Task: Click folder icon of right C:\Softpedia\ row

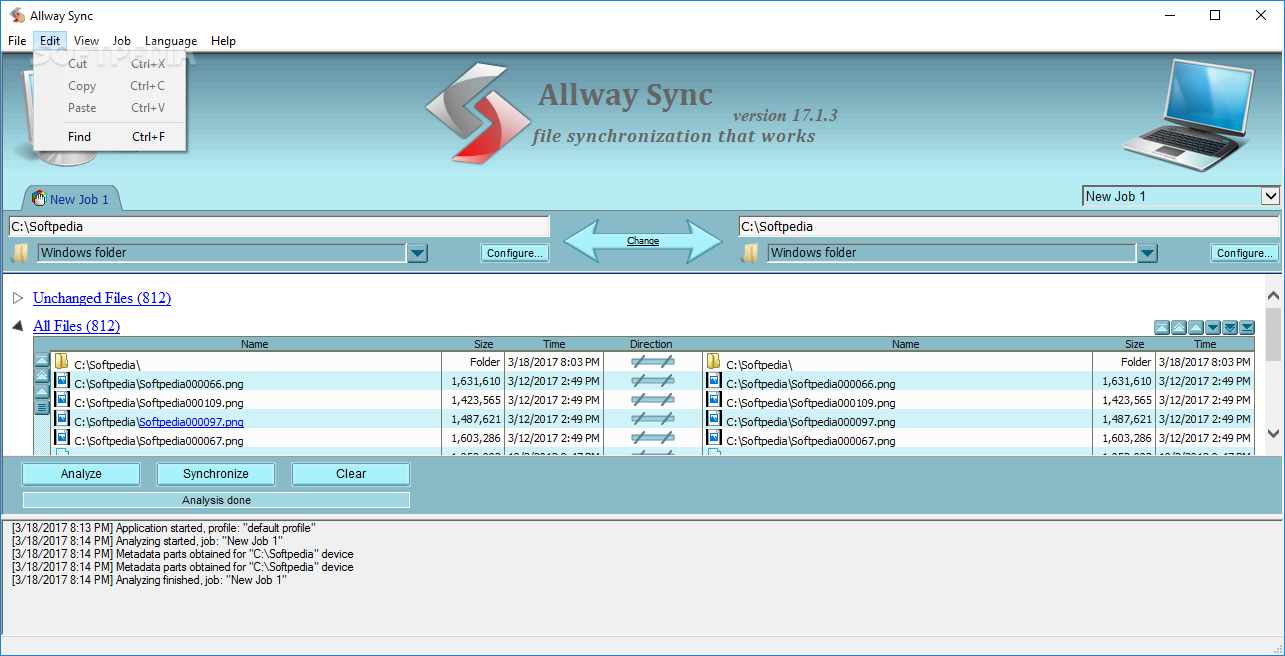Action: (x=714, y=361)
